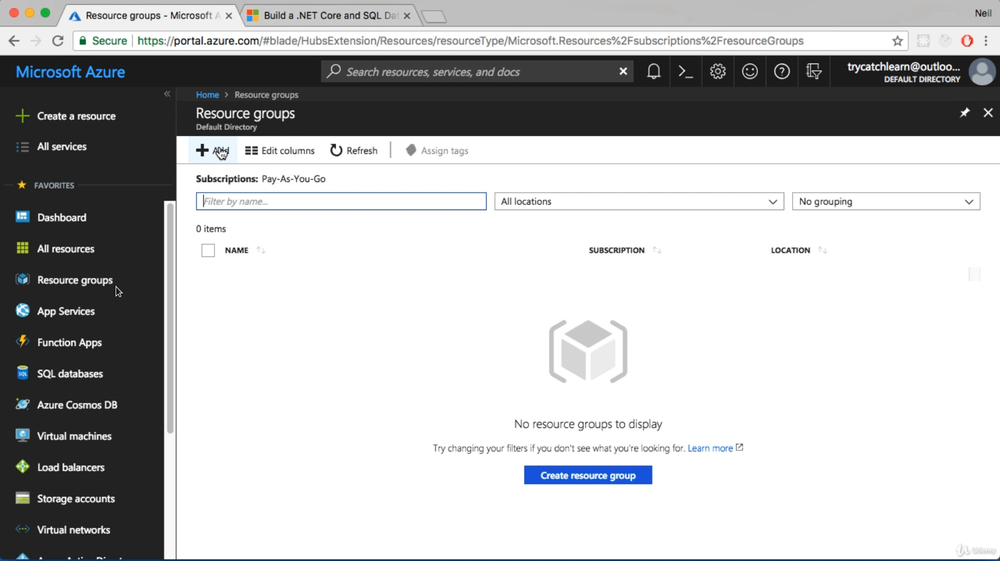The image size is (1000, 561).
Task: Open the Chrome three-dot menu
Action: (x=987, y=41)
